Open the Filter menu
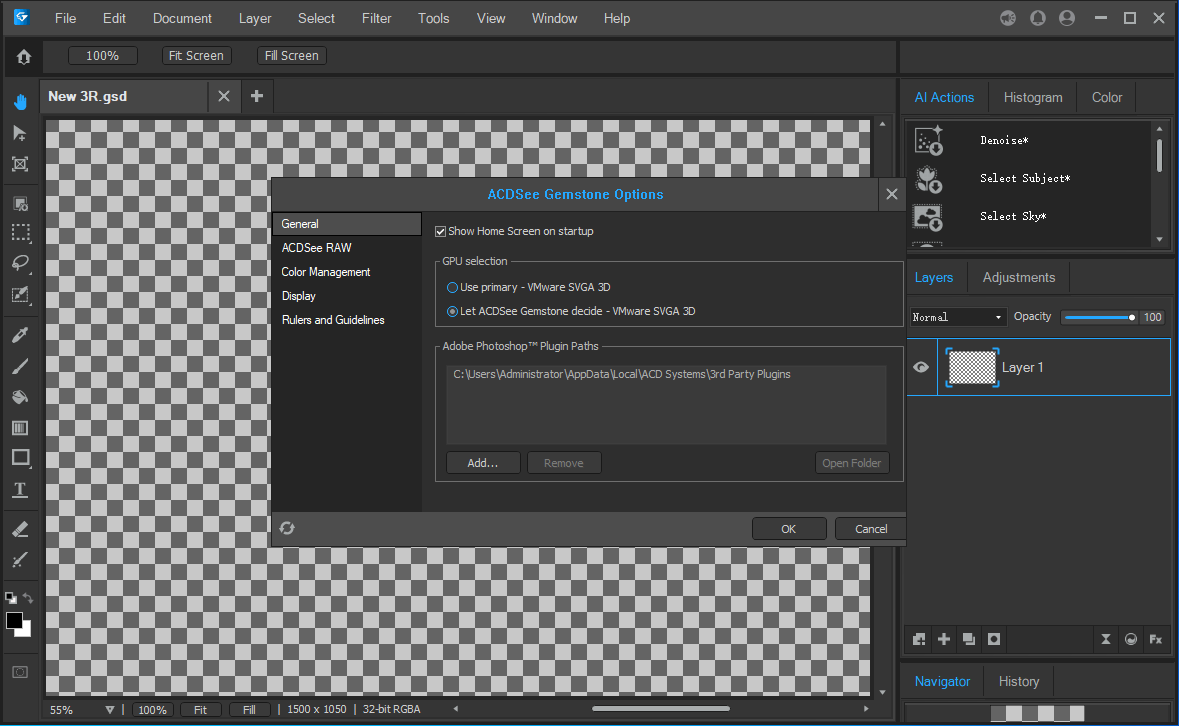1179x726 pixels. tap(376, 18)
